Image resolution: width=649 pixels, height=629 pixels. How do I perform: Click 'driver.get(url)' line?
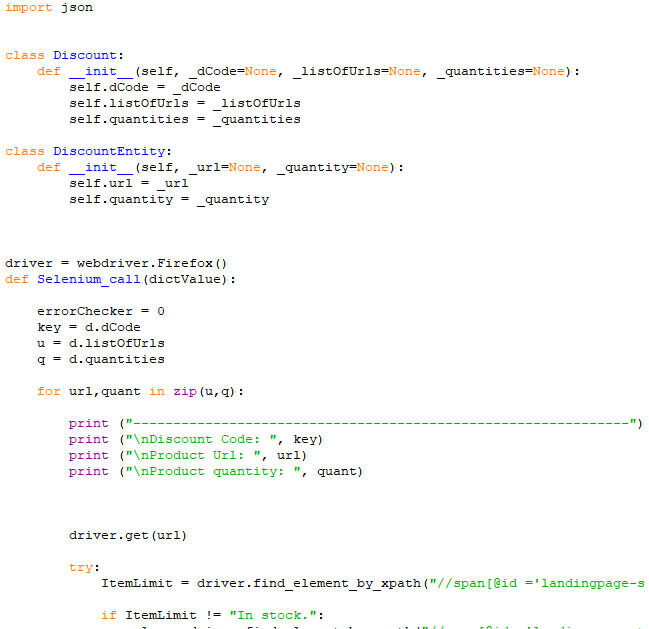(128, 535)
